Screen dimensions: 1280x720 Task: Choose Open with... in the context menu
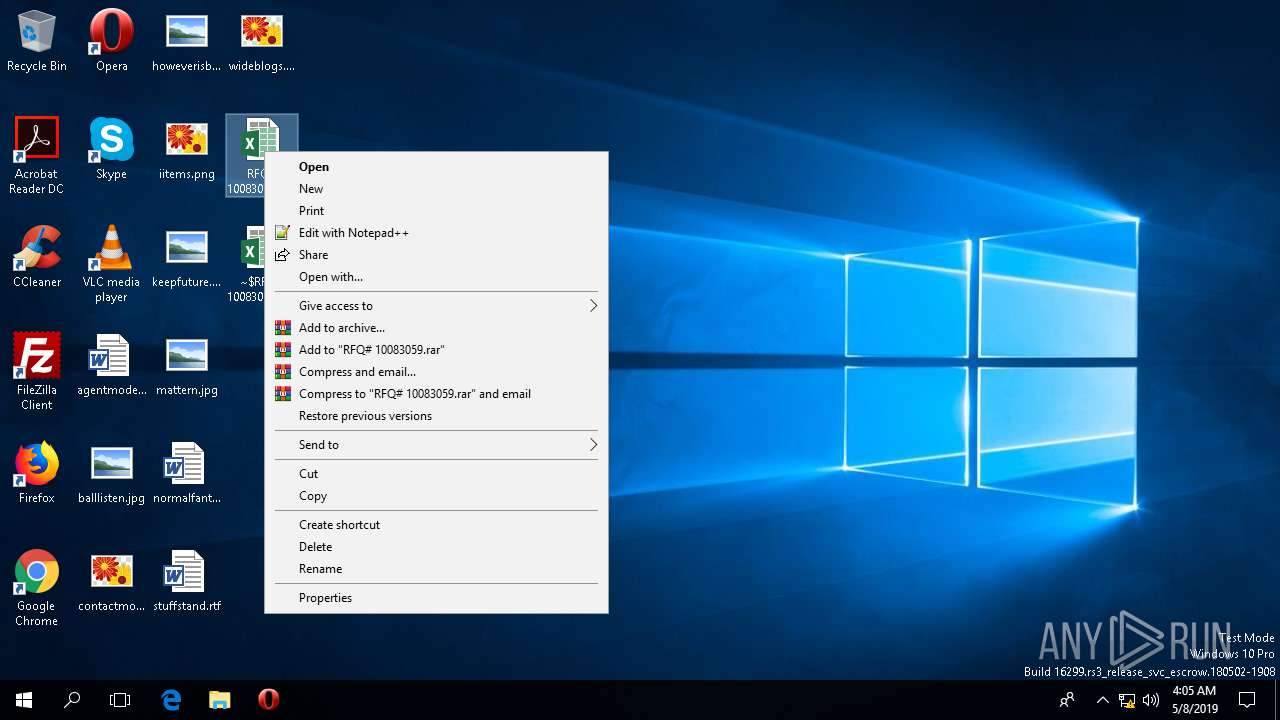tap(436, 277)
